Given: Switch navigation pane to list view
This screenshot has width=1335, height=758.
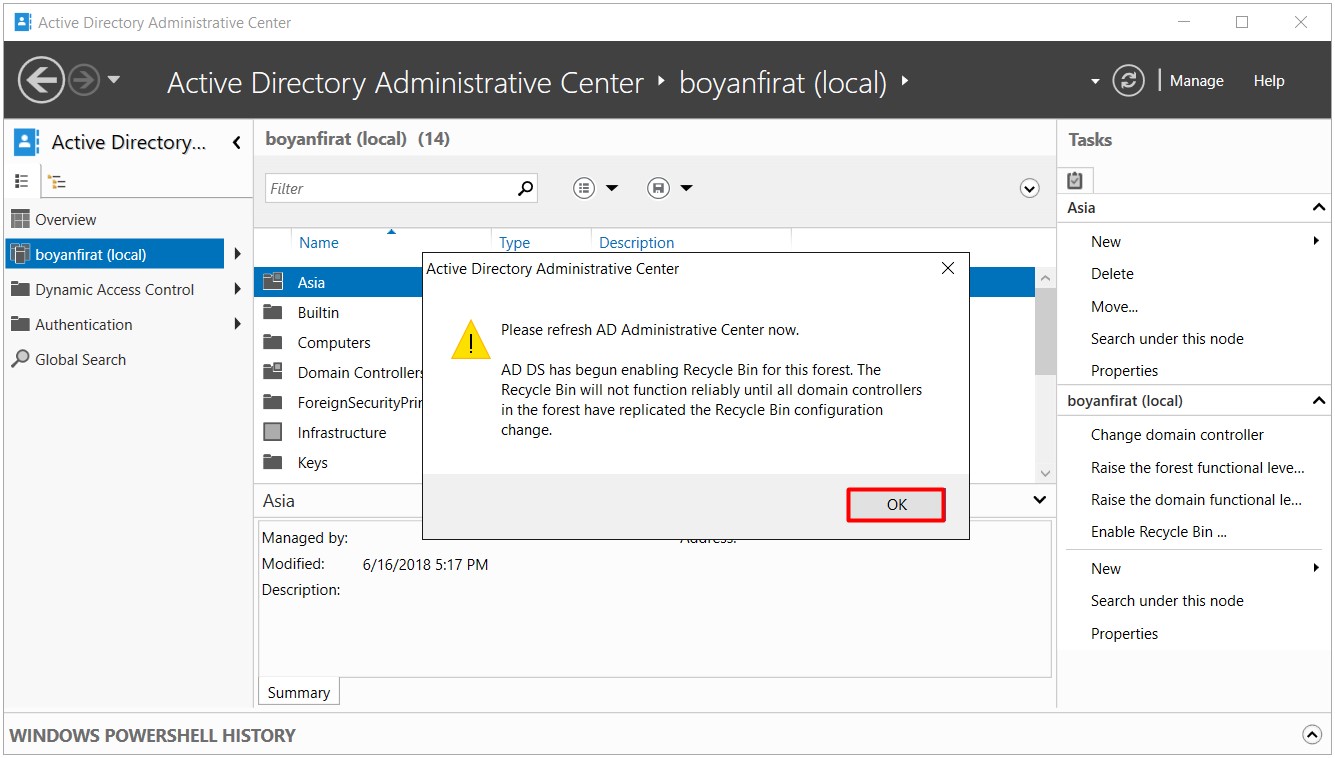Looking at the screenshot, I should [21, 181].
